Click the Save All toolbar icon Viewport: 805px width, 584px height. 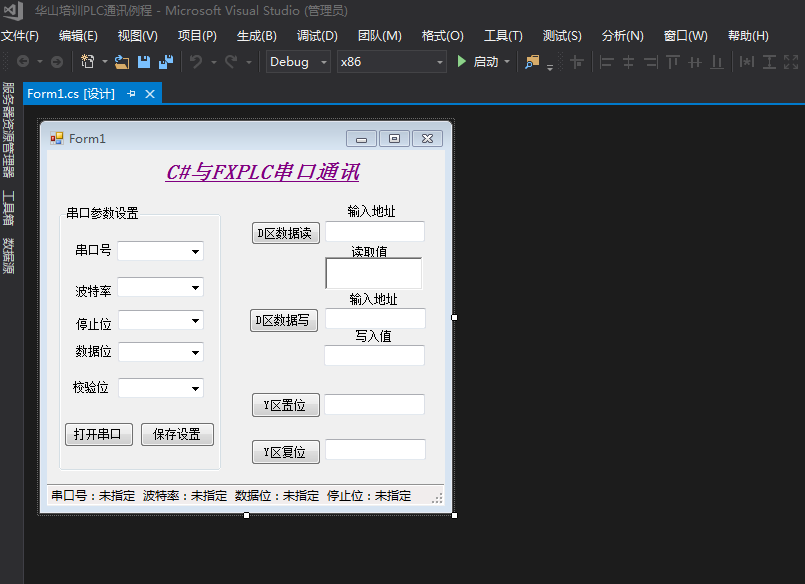165,62
